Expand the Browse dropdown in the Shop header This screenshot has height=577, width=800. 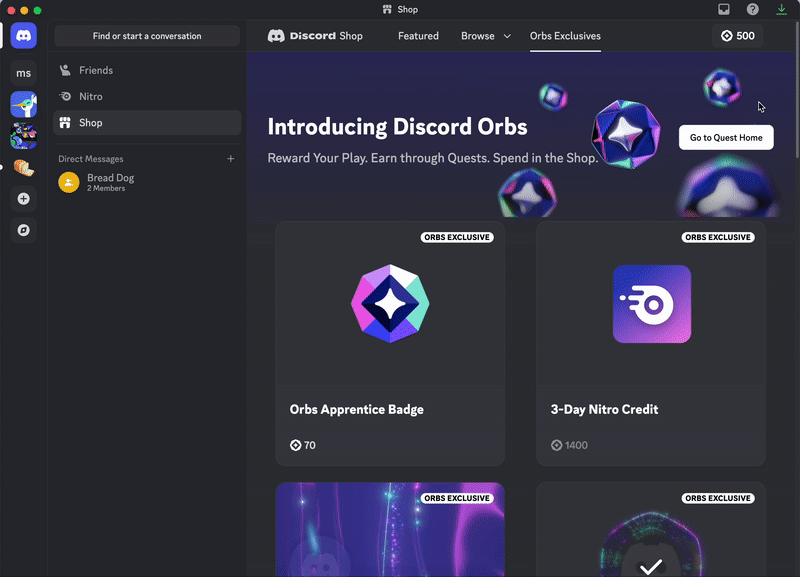tap(486, 35)
